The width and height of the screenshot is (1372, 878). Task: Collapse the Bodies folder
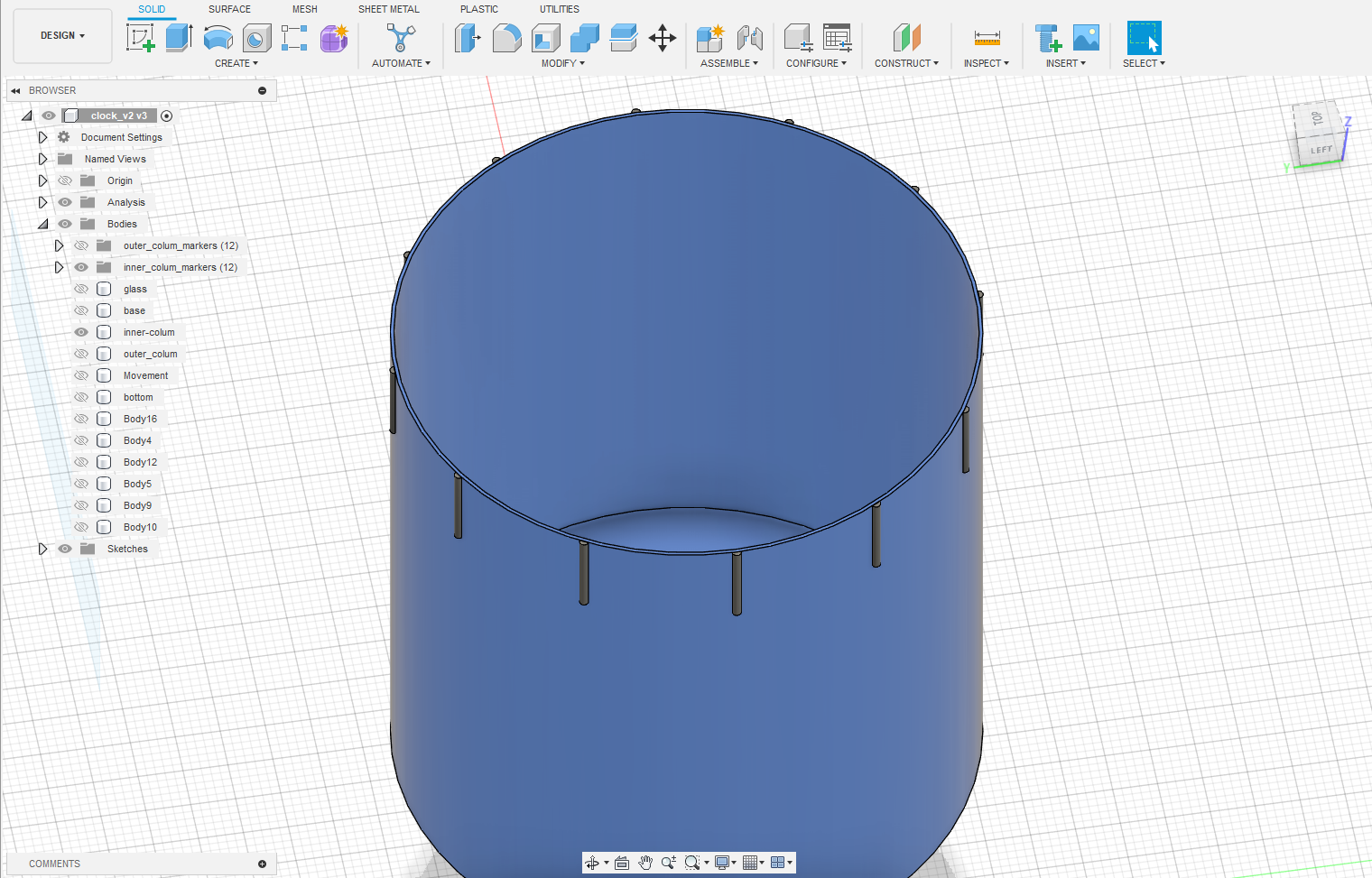click(42, 224)
